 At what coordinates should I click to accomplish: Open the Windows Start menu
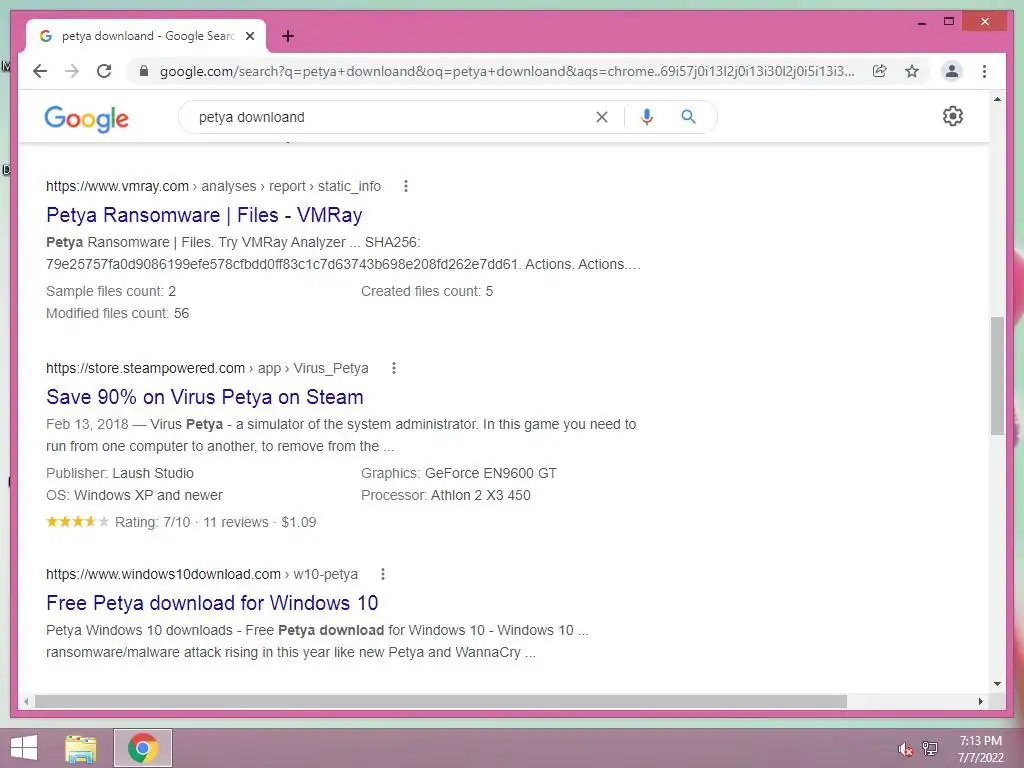coord(24,748)
